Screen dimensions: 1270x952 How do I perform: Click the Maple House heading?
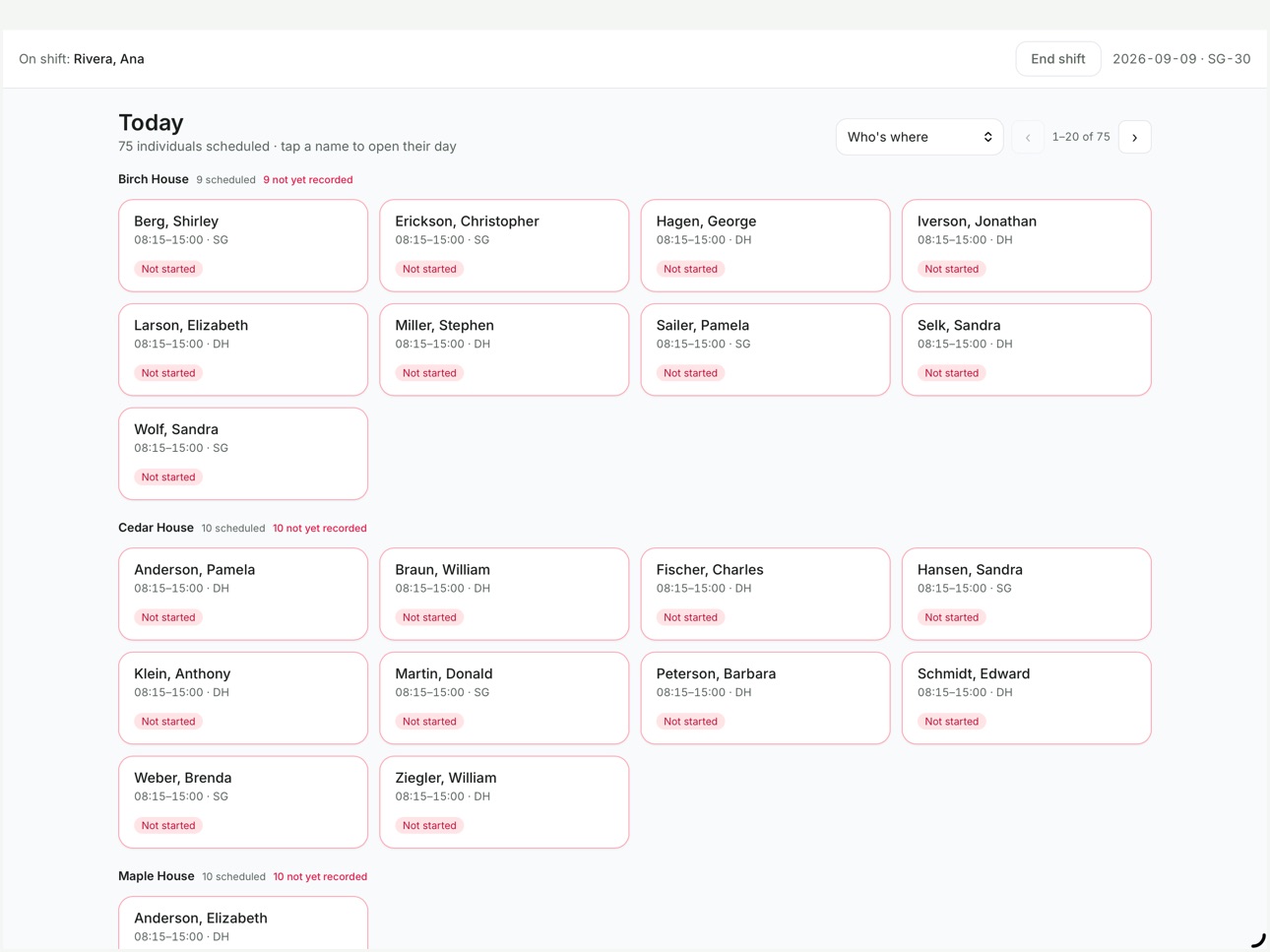pos(157,876)
